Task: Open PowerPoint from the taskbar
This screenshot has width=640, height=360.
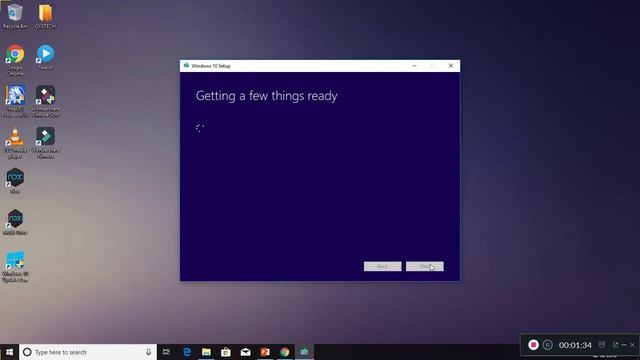Action: tap(265, 352)
